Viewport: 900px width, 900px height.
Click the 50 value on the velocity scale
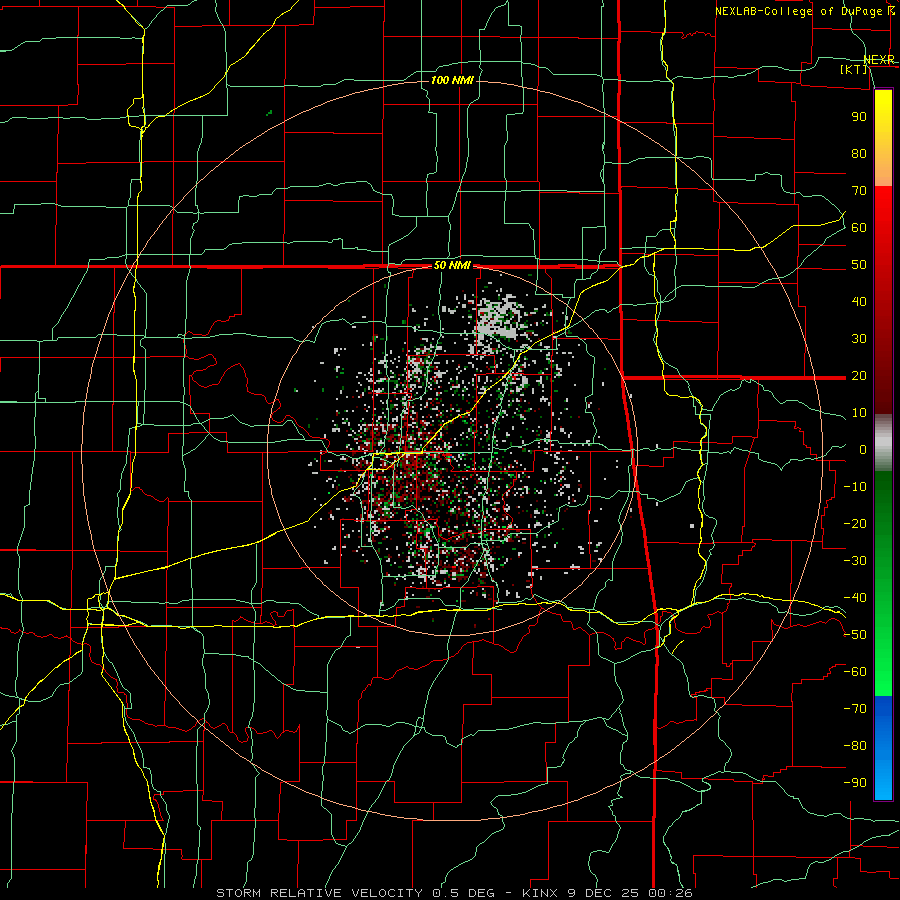pos(859,265)
